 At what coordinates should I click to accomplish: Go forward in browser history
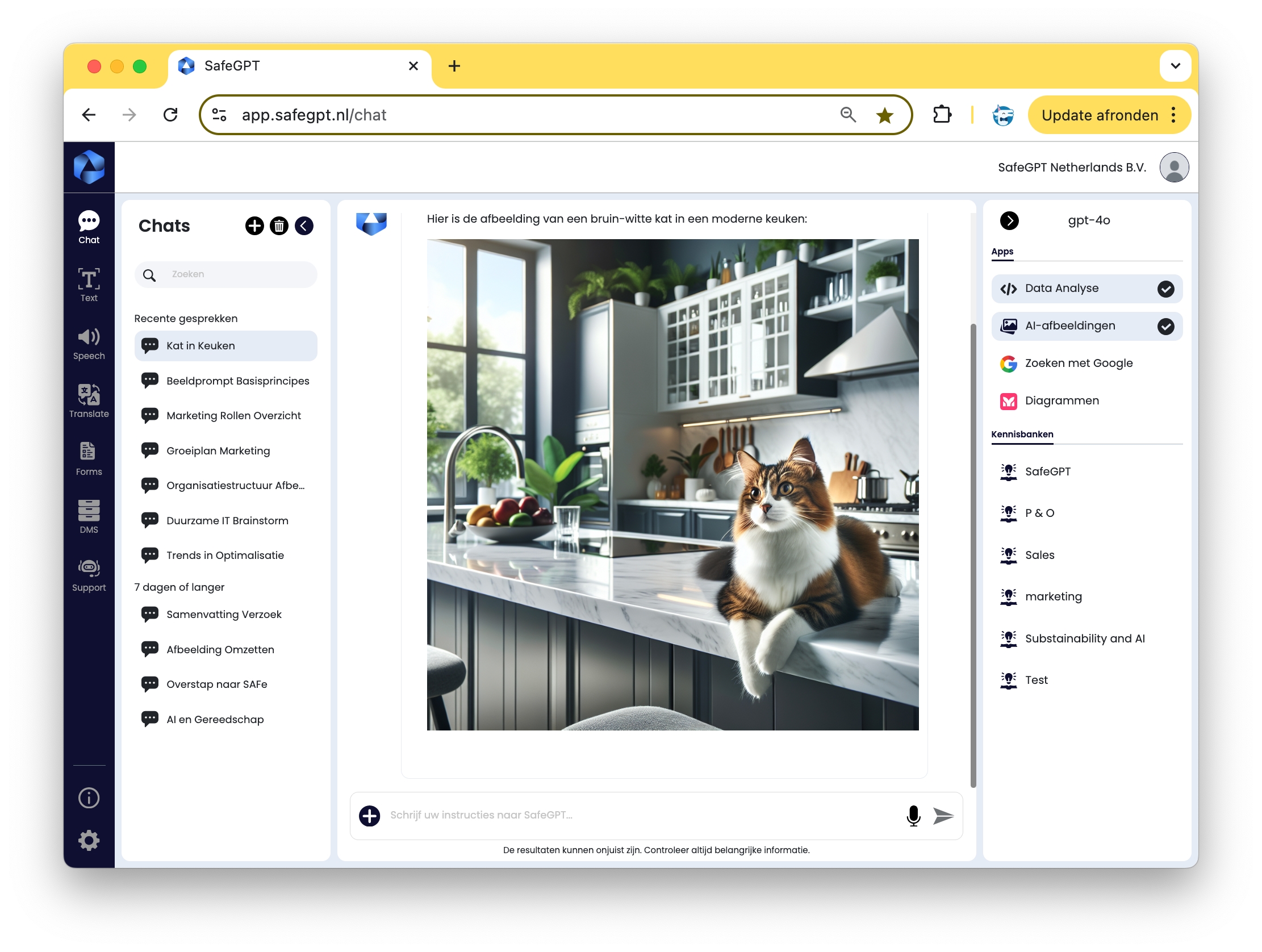129,115
